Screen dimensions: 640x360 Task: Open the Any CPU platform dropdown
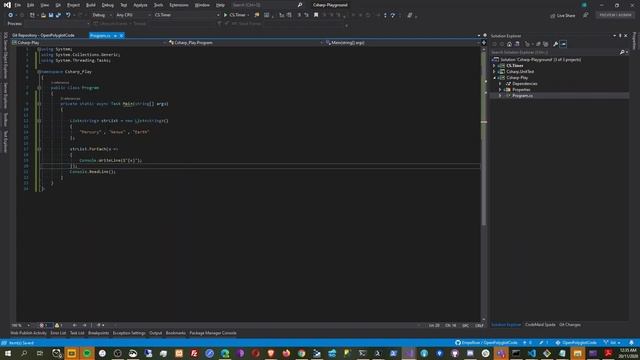coord(133,15)
